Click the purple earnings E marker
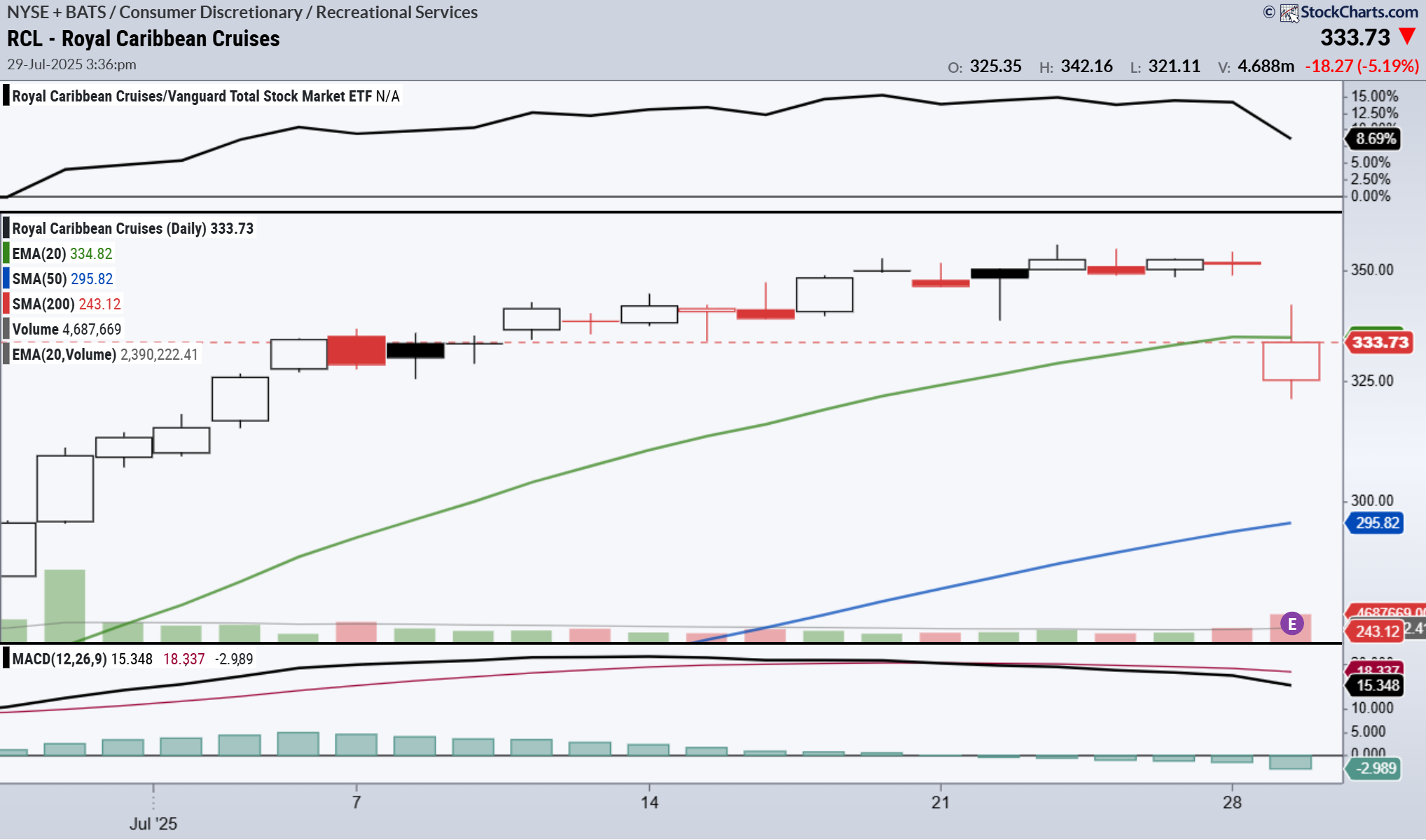This screenshot has height=840, width=1426. (1292, 623)
